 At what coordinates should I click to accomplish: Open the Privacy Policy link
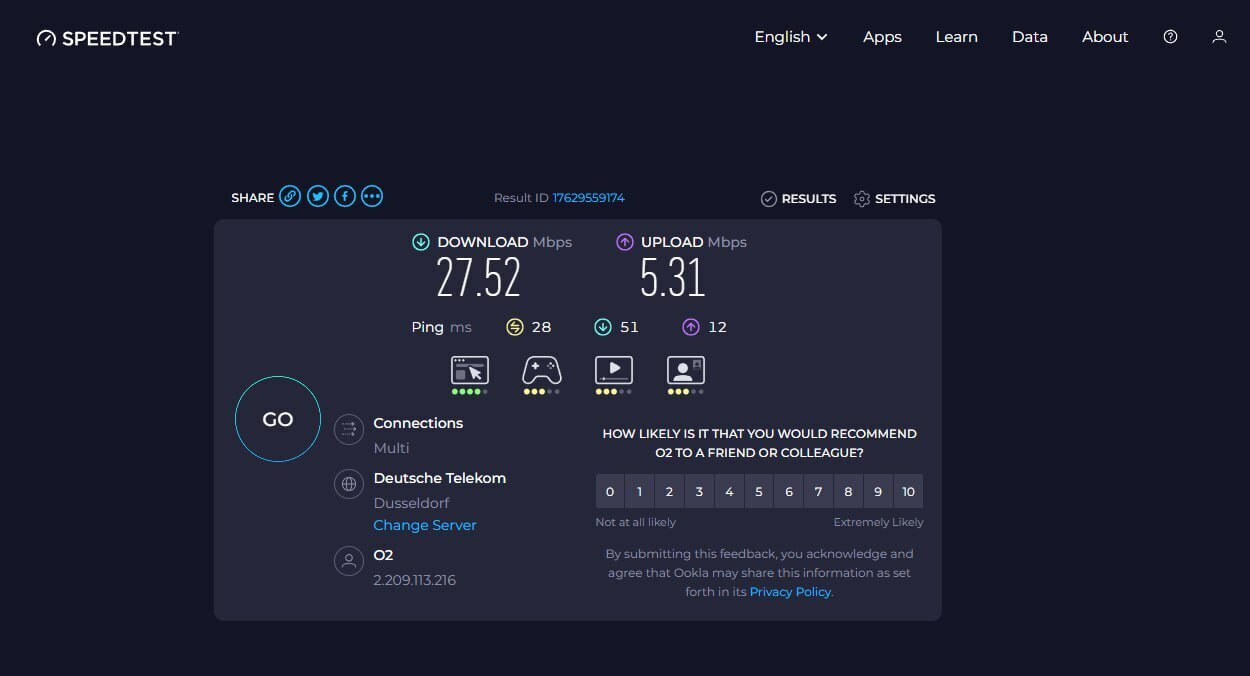(x=790, y=592)
